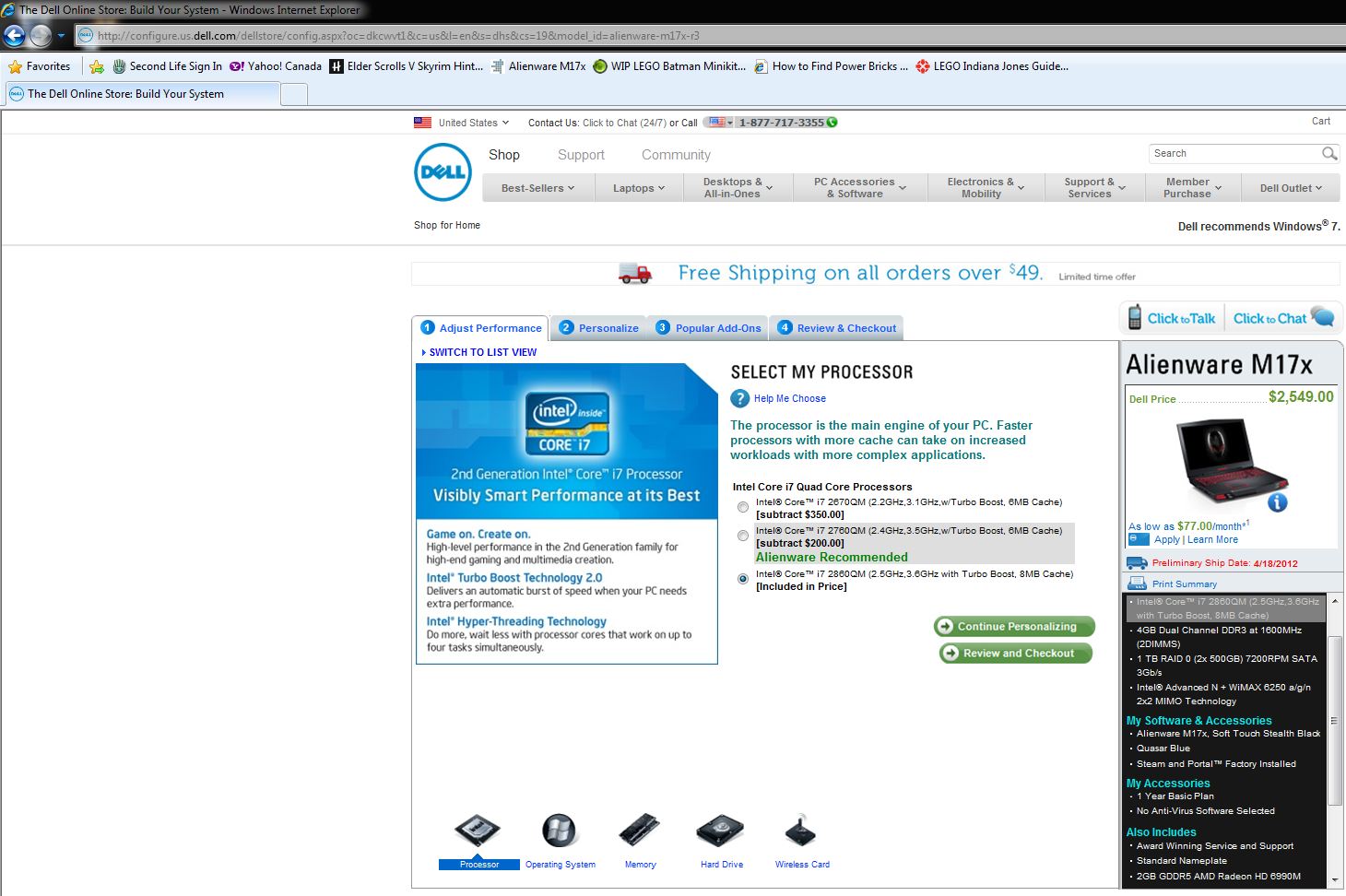
Task: Click the Second Life Sign In favorite
Action: (x=167, y=66)
